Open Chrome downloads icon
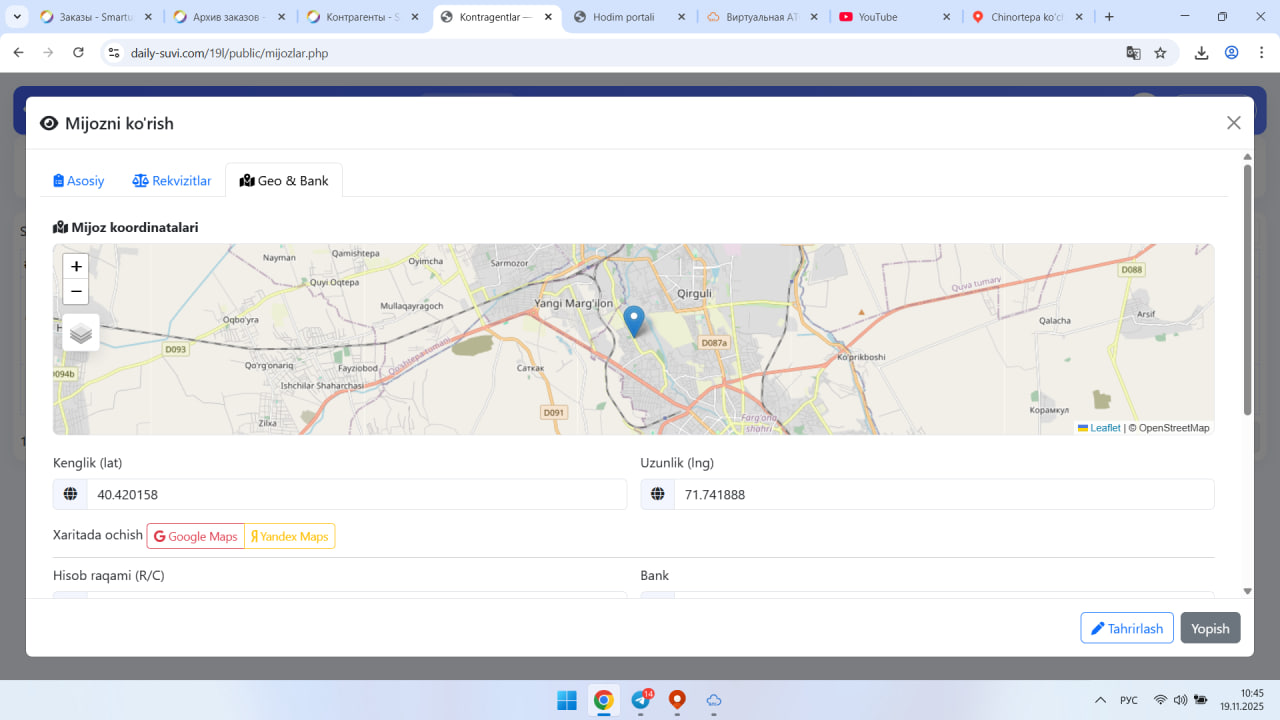1280x720 pixels. [x=1202, y=53]
